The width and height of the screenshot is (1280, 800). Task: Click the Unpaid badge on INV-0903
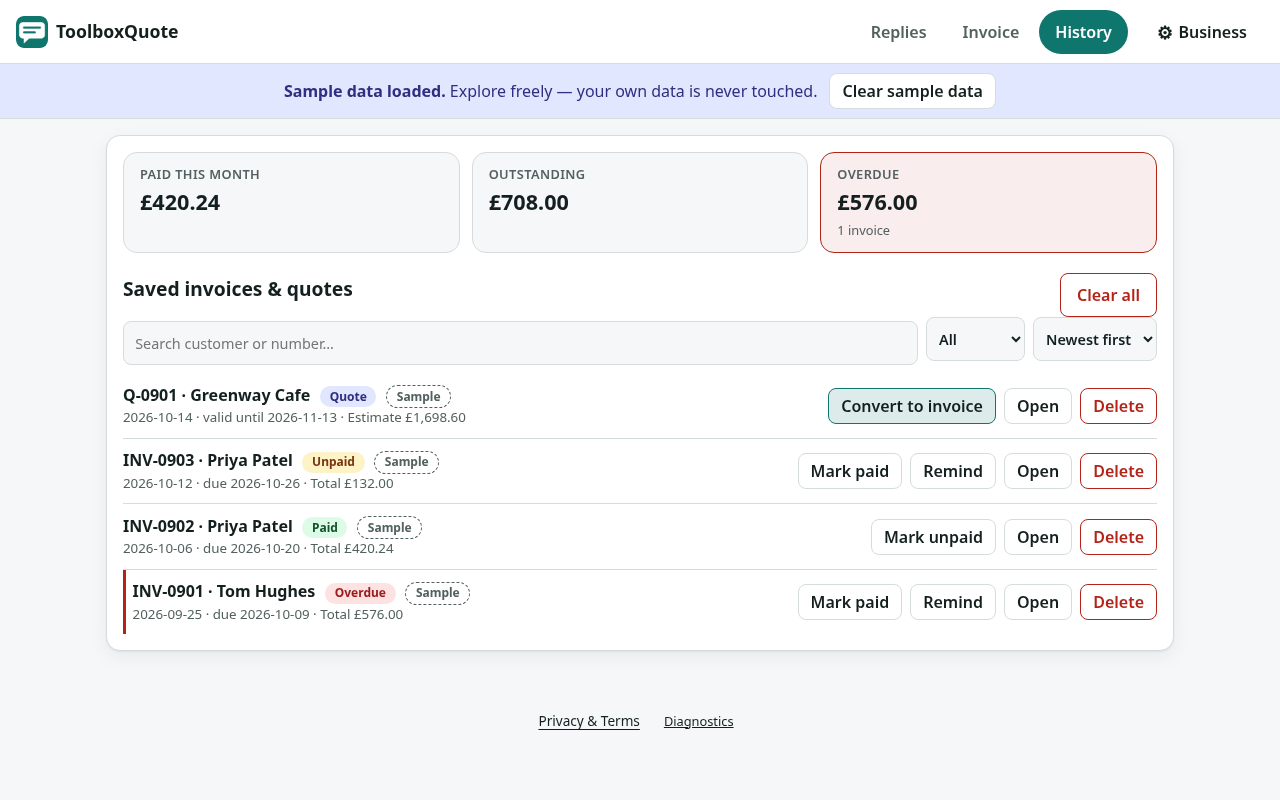click(333, 462)
